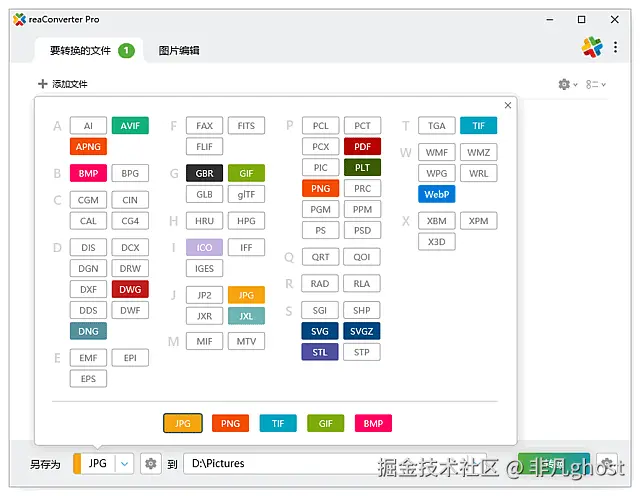The height and width of the screenshot is (496, 640).
Task: Select the AI format
Action: point(88,126)
